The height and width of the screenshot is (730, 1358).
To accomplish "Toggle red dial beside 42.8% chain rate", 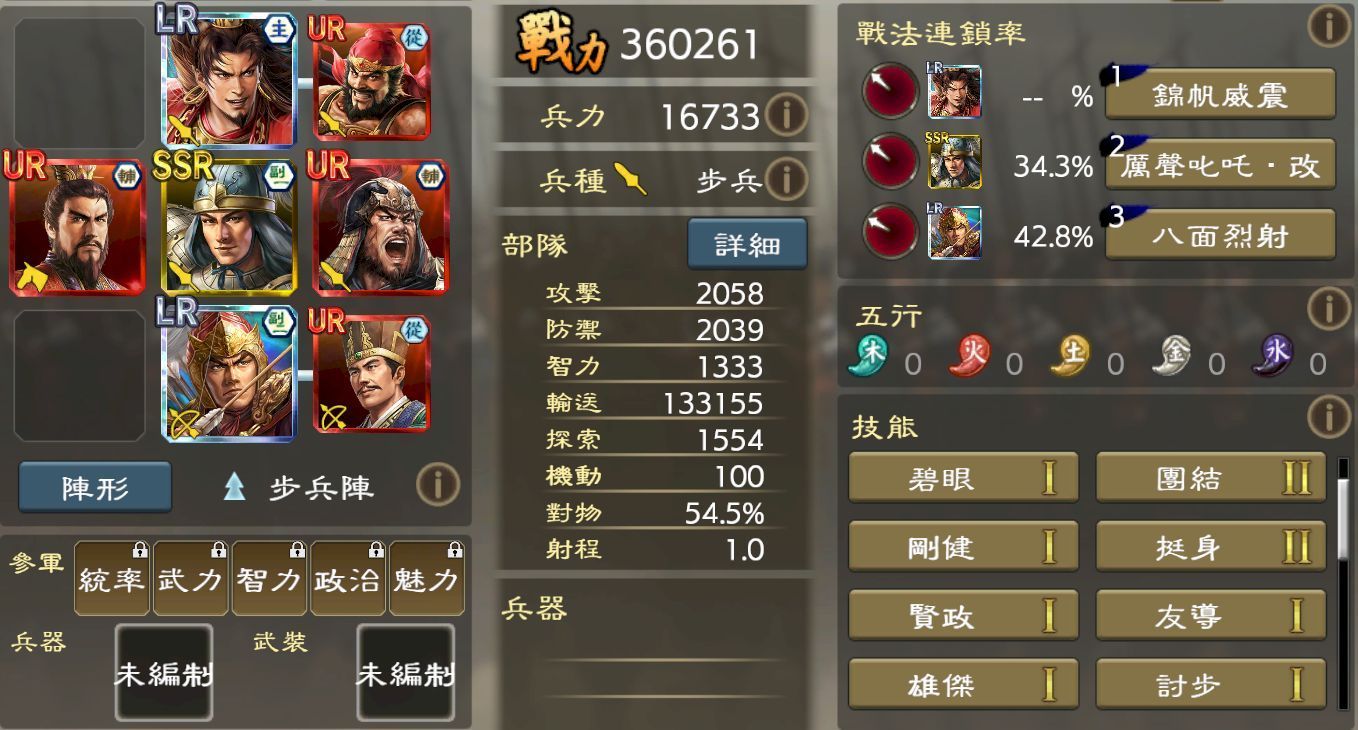I will (890, 232).
